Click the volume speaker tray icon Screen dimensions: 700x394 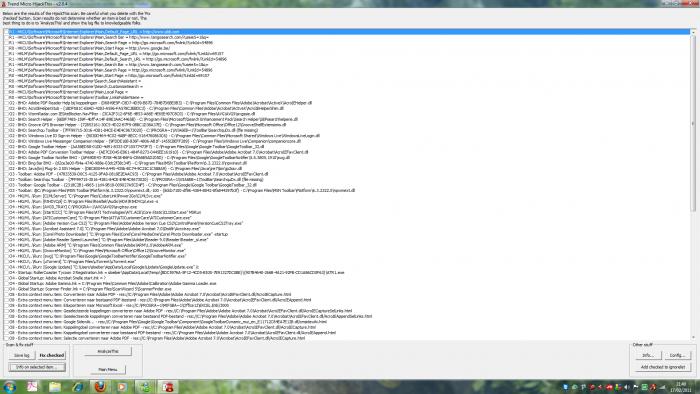tap(626, 387)
